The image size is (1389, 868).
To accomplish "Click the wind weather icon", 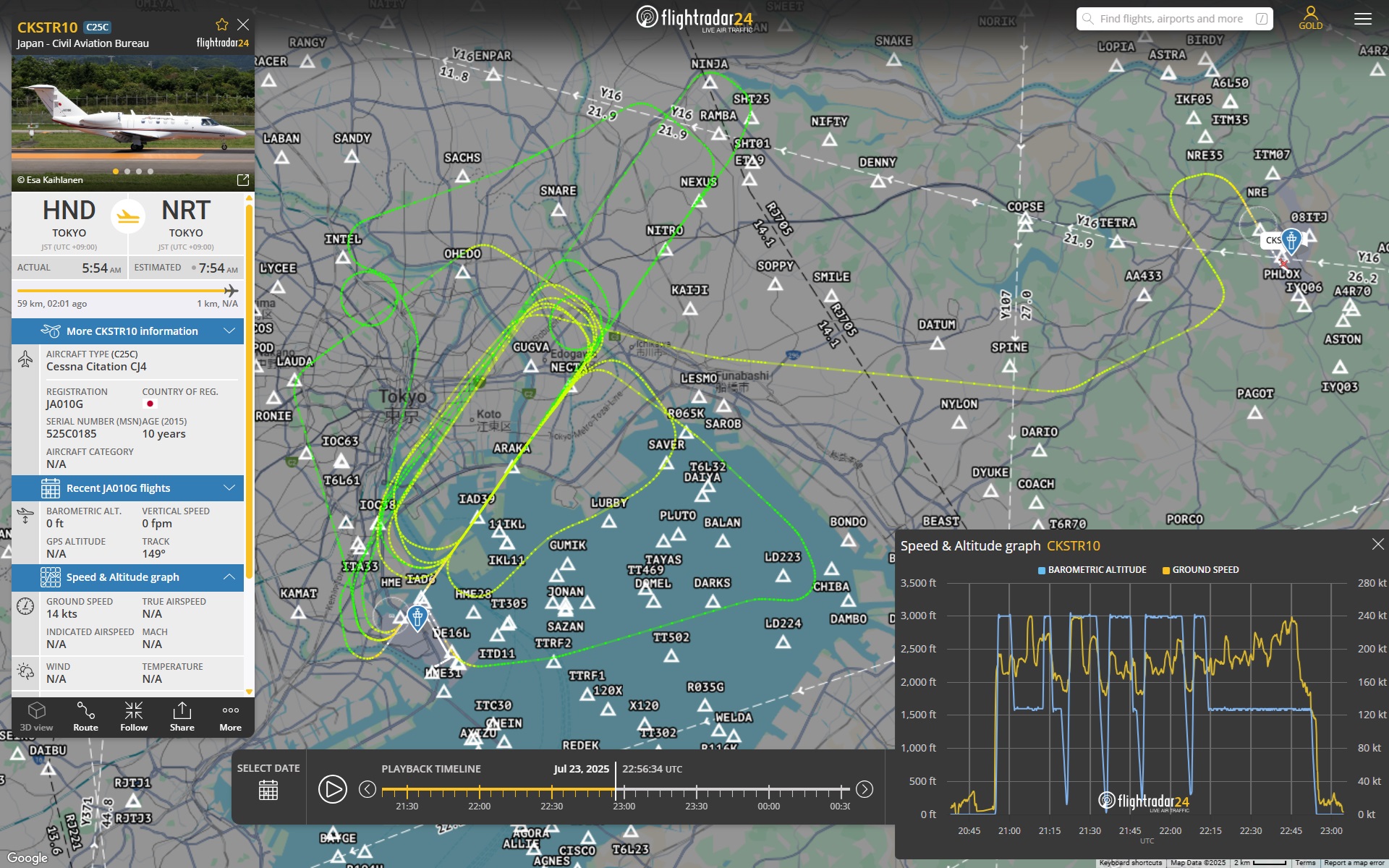I will 25,671.
